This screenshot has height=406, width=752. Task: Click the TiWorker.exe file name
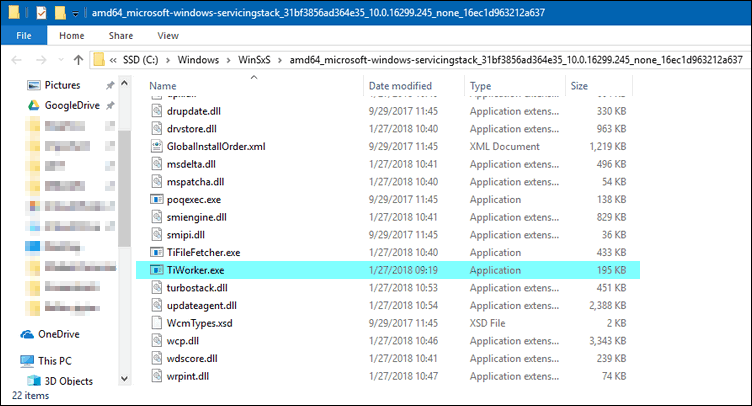point(195,270)
